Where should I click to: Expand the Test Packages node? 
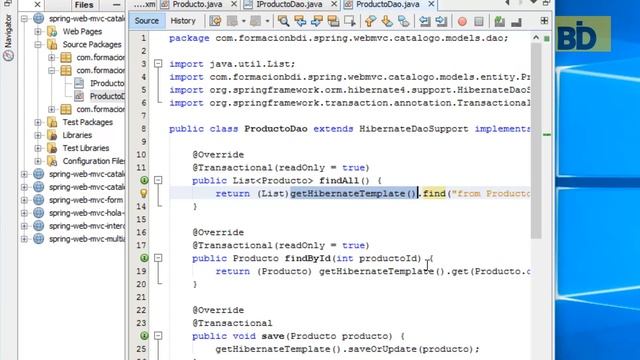point(38,122)
